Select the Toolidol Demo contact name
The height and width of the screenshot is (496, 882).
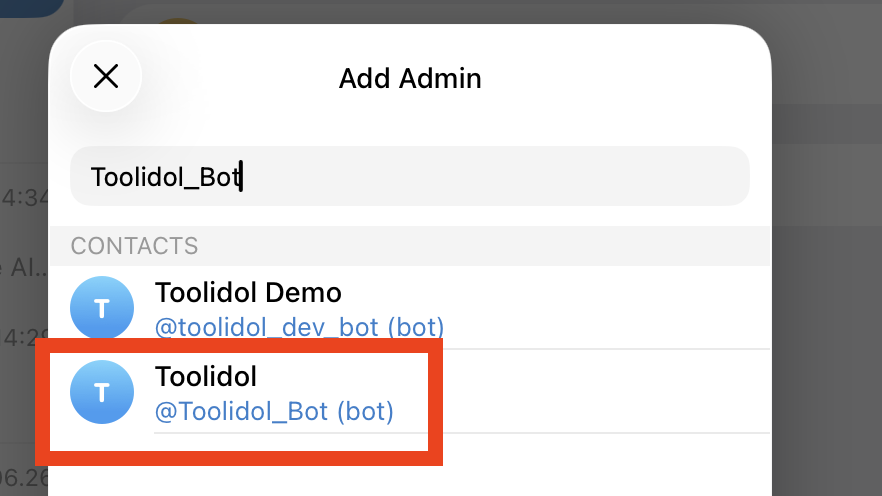pos(248,292)
